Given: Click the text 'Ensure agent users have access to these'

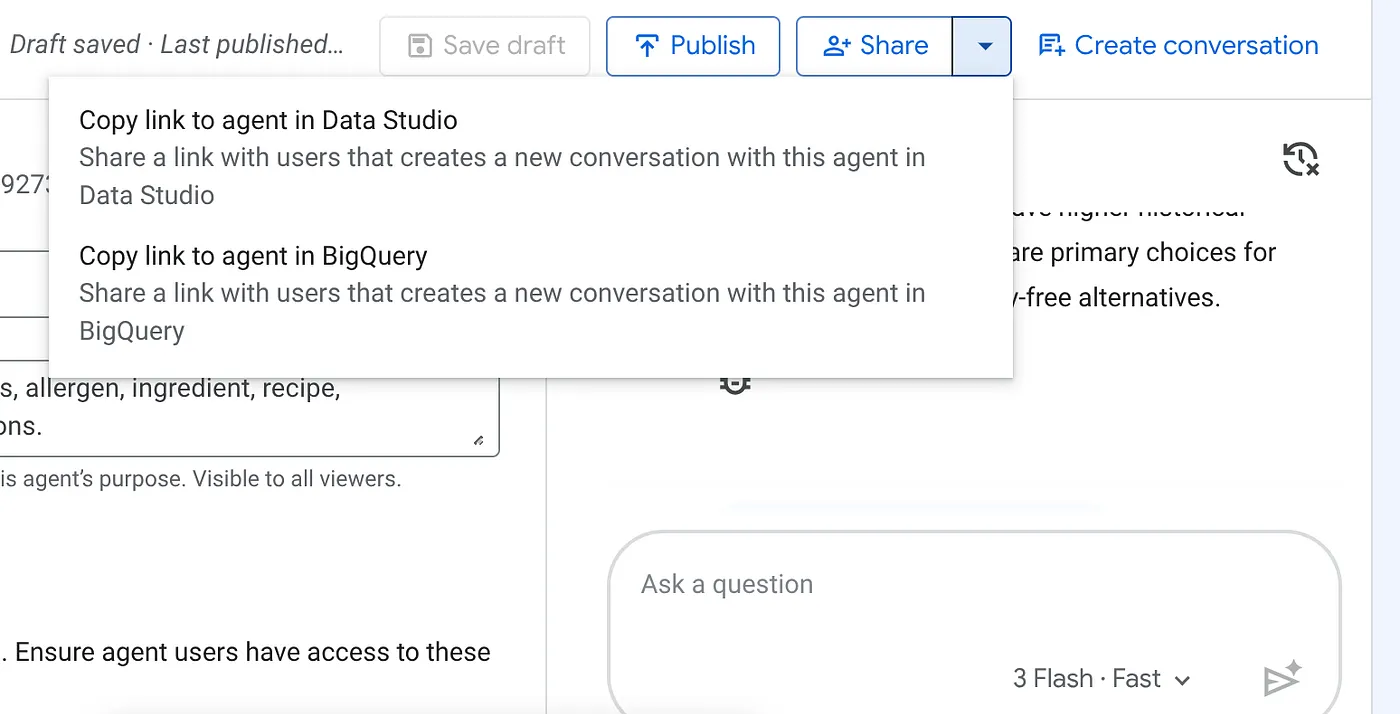Looking at the screenshot, I should pyautogui.click(x=253, y=652).
